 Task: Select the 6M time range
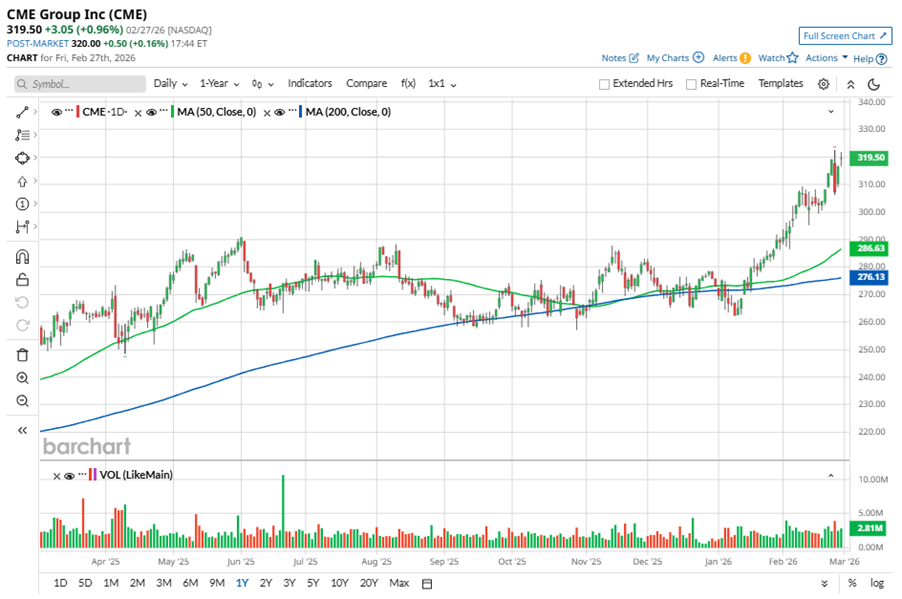tap(190, 583)
